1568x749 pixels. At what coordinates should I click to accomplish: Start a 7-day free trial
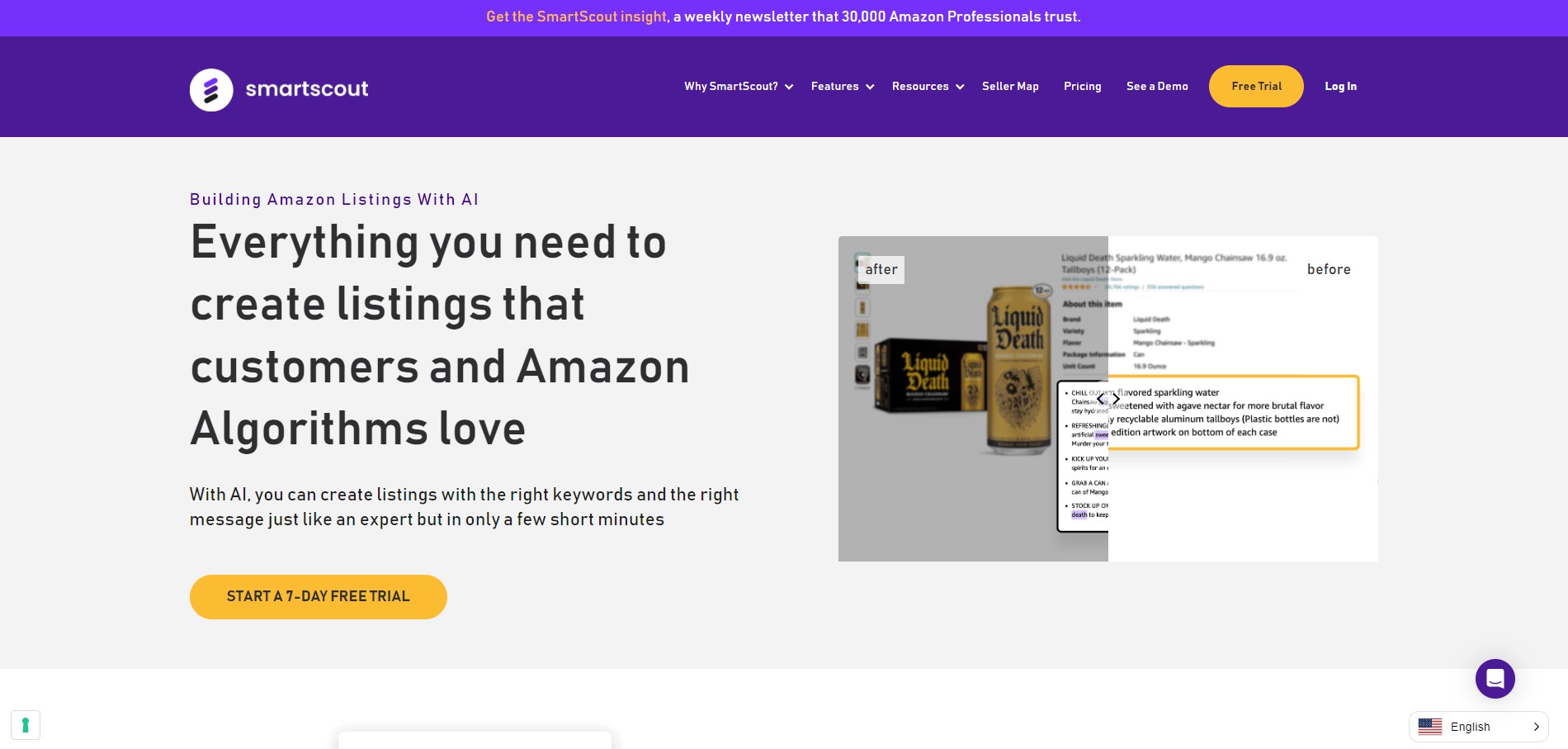pos(319,596)
